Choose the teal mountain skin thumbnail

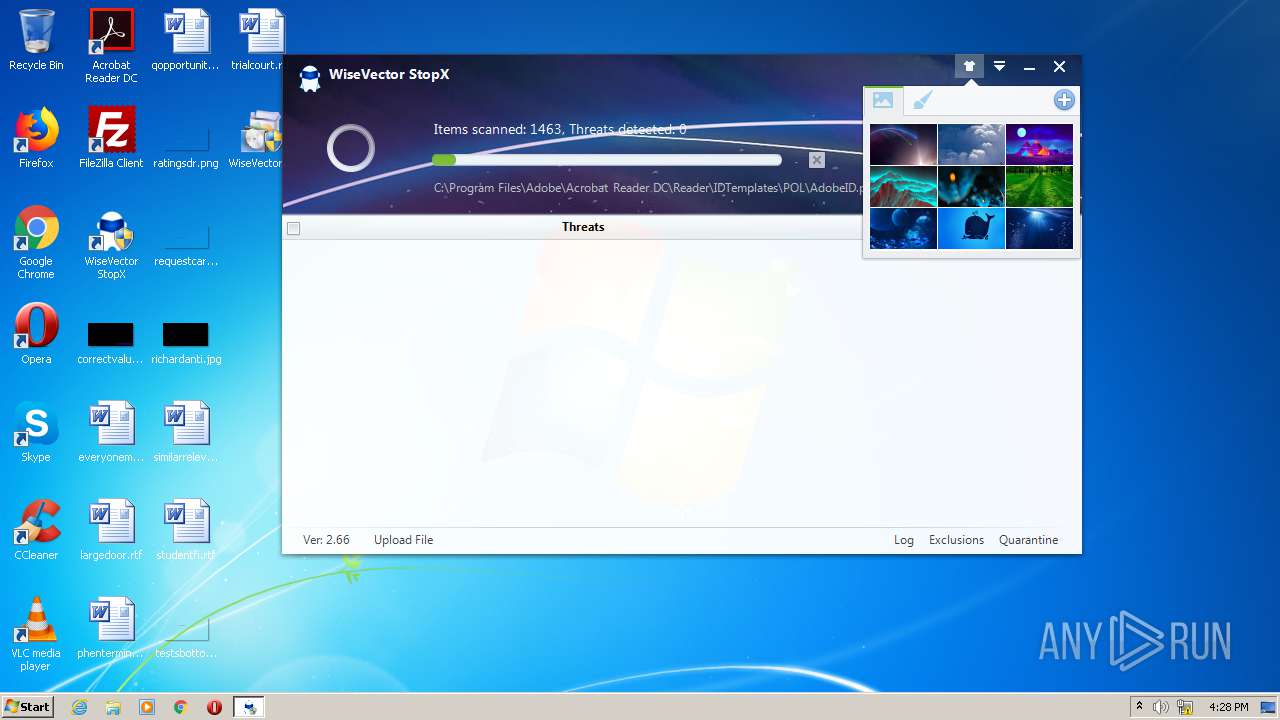[x=903, y=187]
